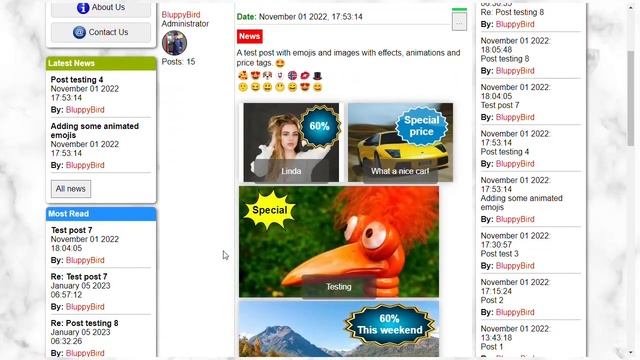Click the page vertical scrollbar thumb
This screenshot has height=360, width=640.
click(x=631, y=98)
